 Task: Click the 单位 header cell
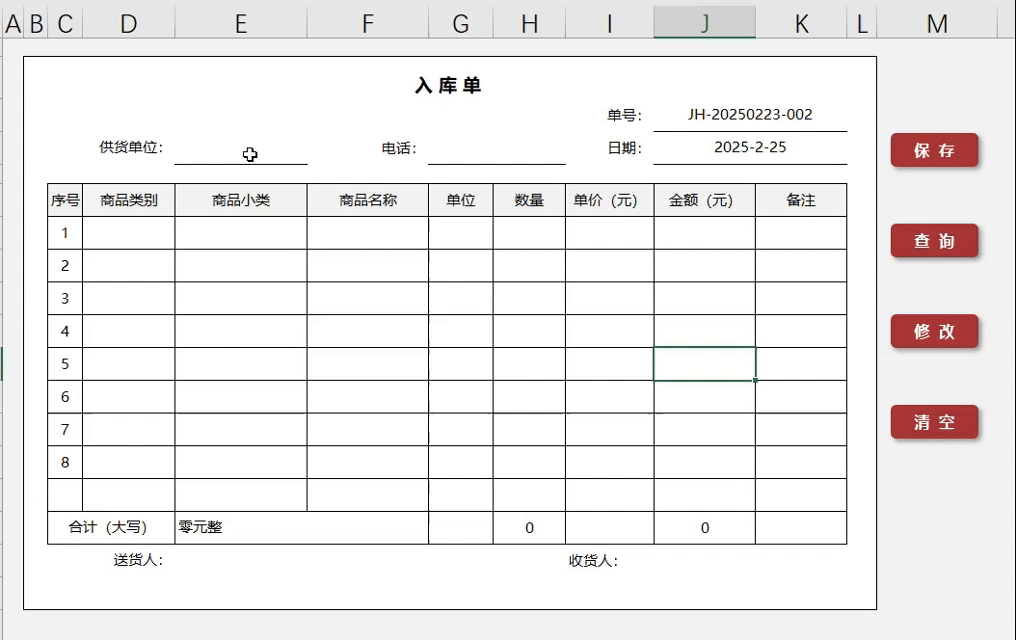(460, 200)
